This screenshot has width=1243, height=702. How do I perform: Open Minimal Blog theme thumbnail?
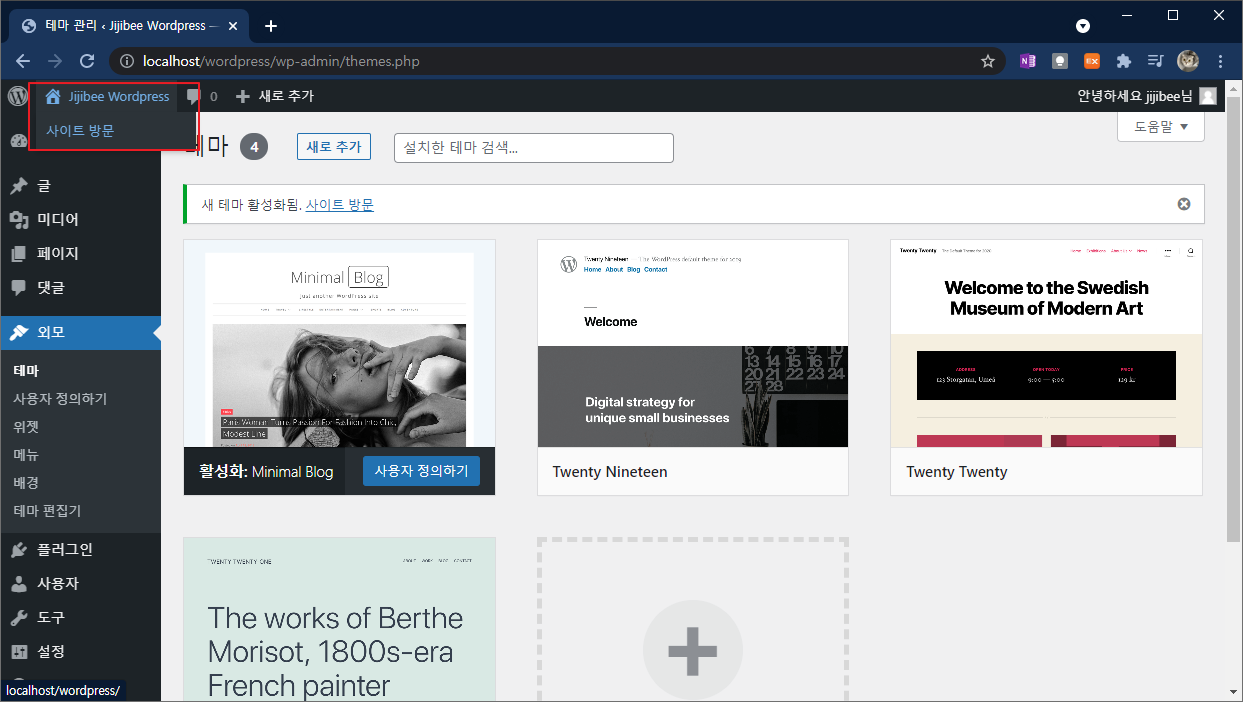[x=339, y=343]
